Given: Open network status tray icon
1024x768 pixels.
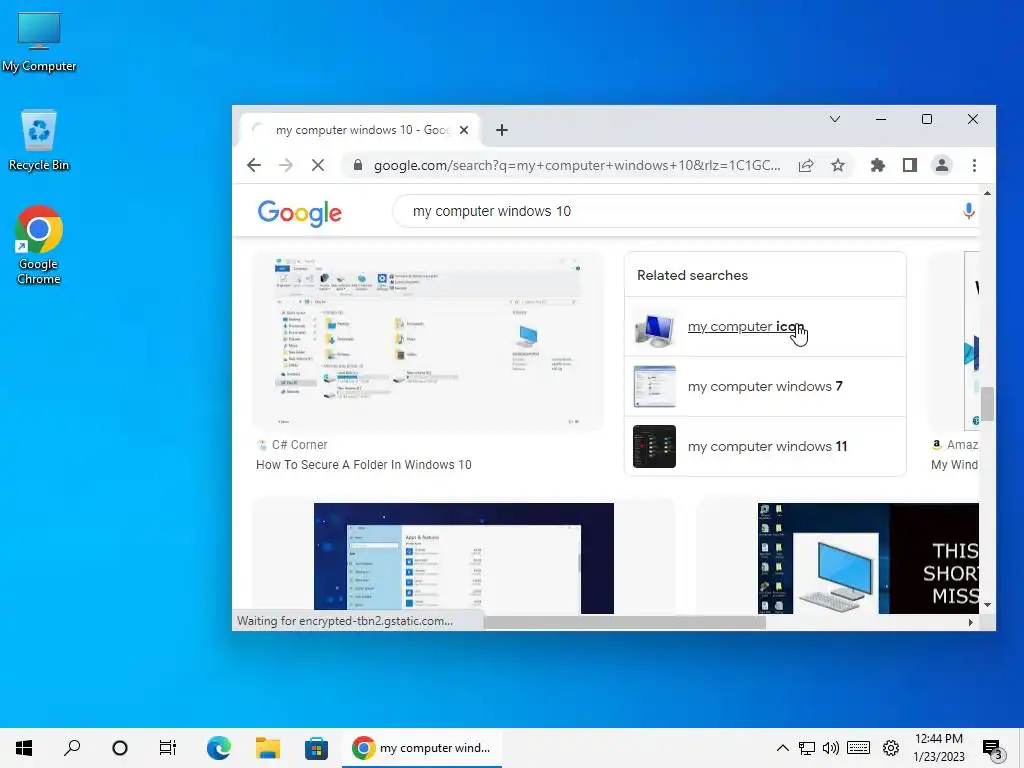Looking at the screenshot, I should coord(807,748).
